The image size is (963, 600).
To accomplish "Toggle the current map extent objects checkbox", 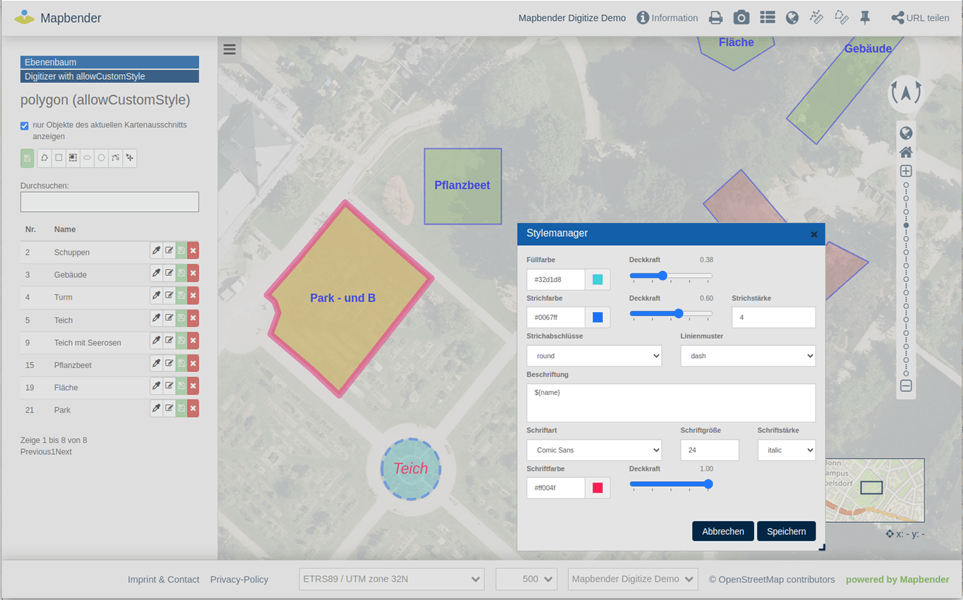I will (x=25, y=126).
